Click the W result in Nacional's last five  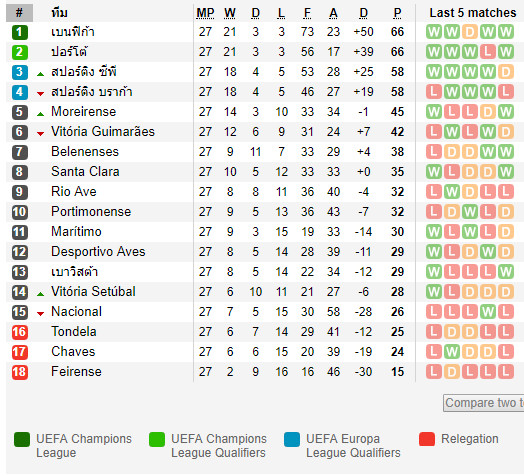pos(488,312)
